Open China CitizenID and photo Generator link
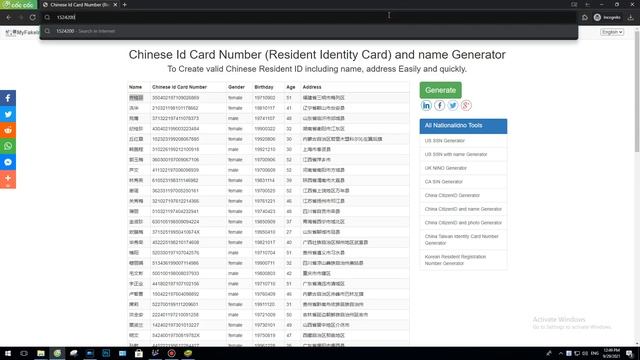This screenshot has width=640, height=360. coord(463,222)
